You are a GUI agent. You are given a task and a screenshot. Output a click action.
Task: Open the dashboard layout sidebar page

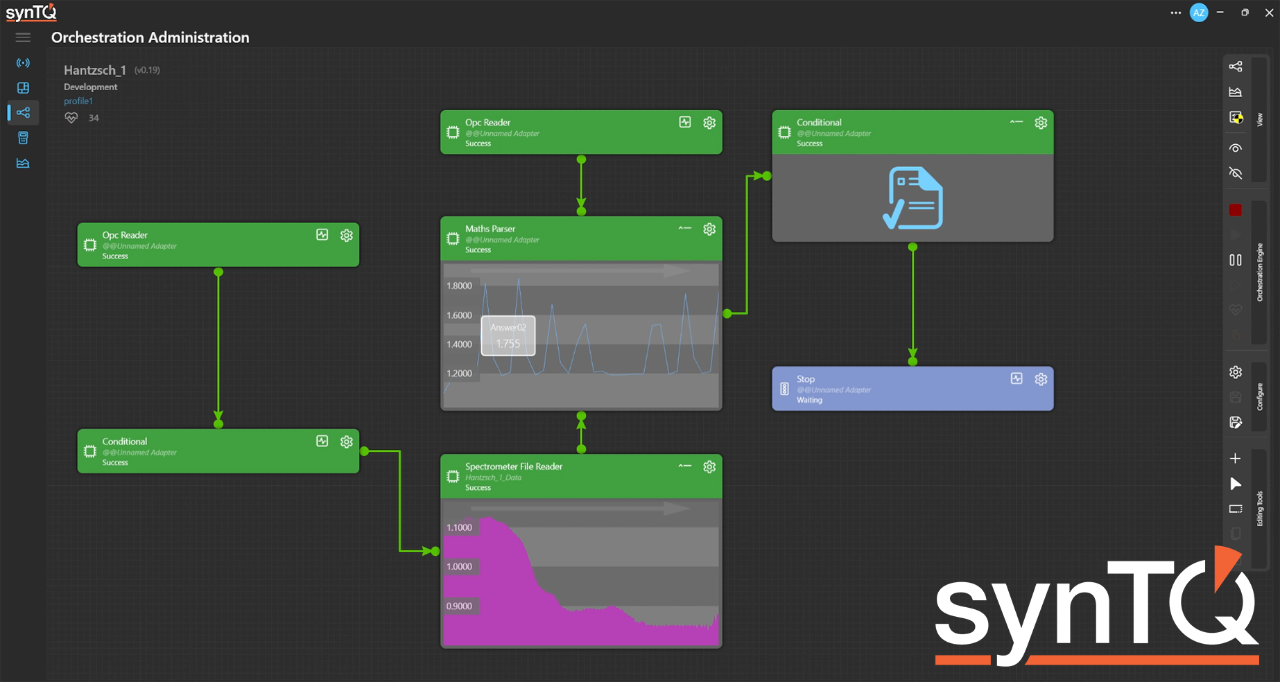pyautogui.click(x=23, y=88)
